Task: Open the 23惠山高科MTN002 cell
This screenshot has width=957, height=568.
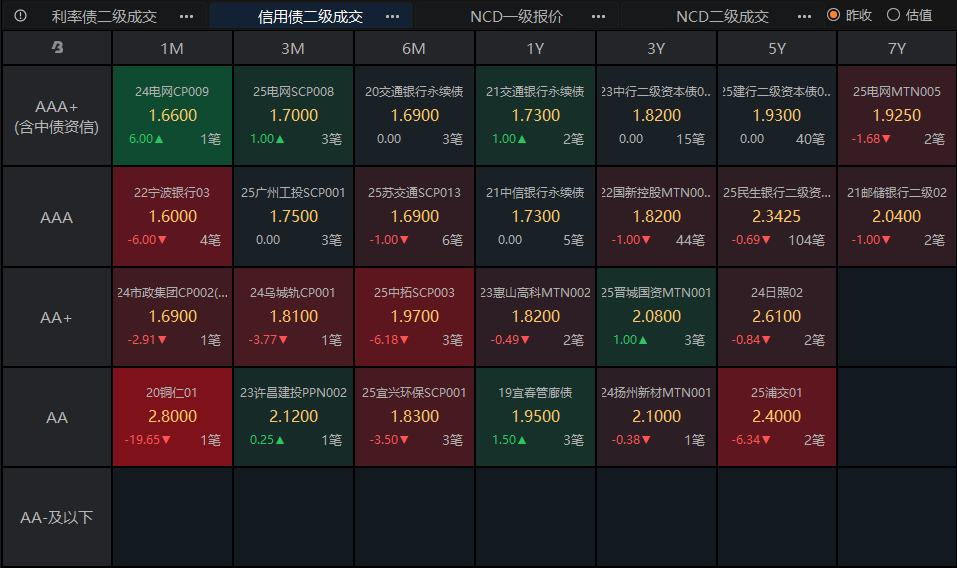Action: [535, 317]
